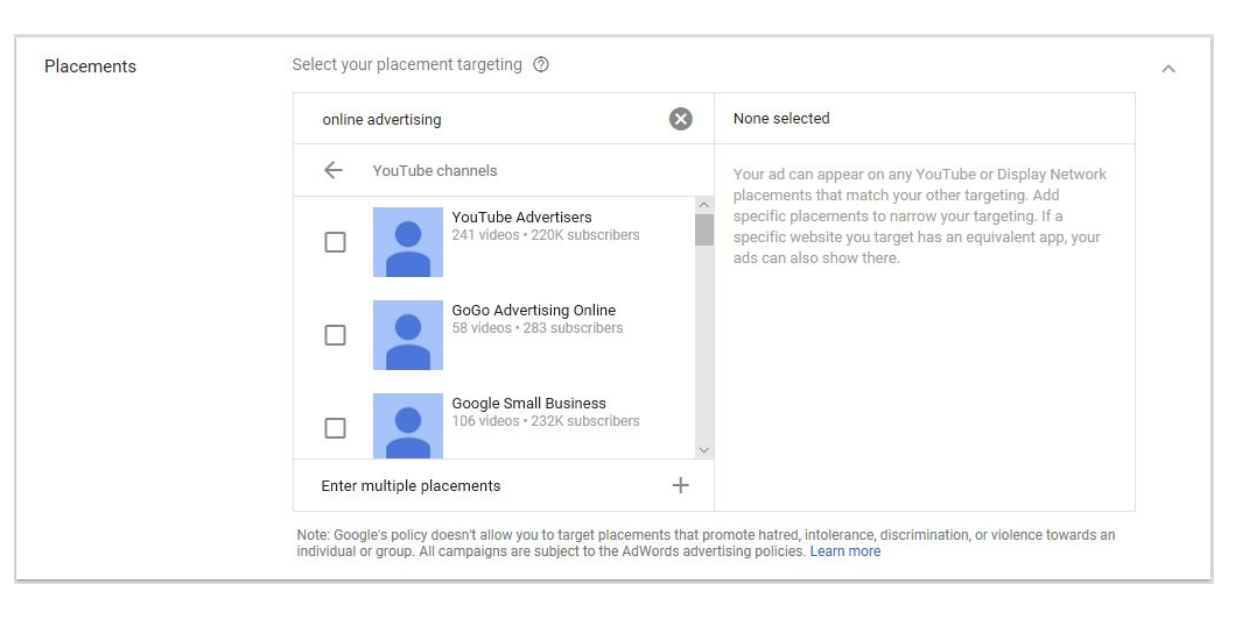Open YouTube Advertisers channel thumbnail
Screen dimensions: 1260x622
[408, 242]
